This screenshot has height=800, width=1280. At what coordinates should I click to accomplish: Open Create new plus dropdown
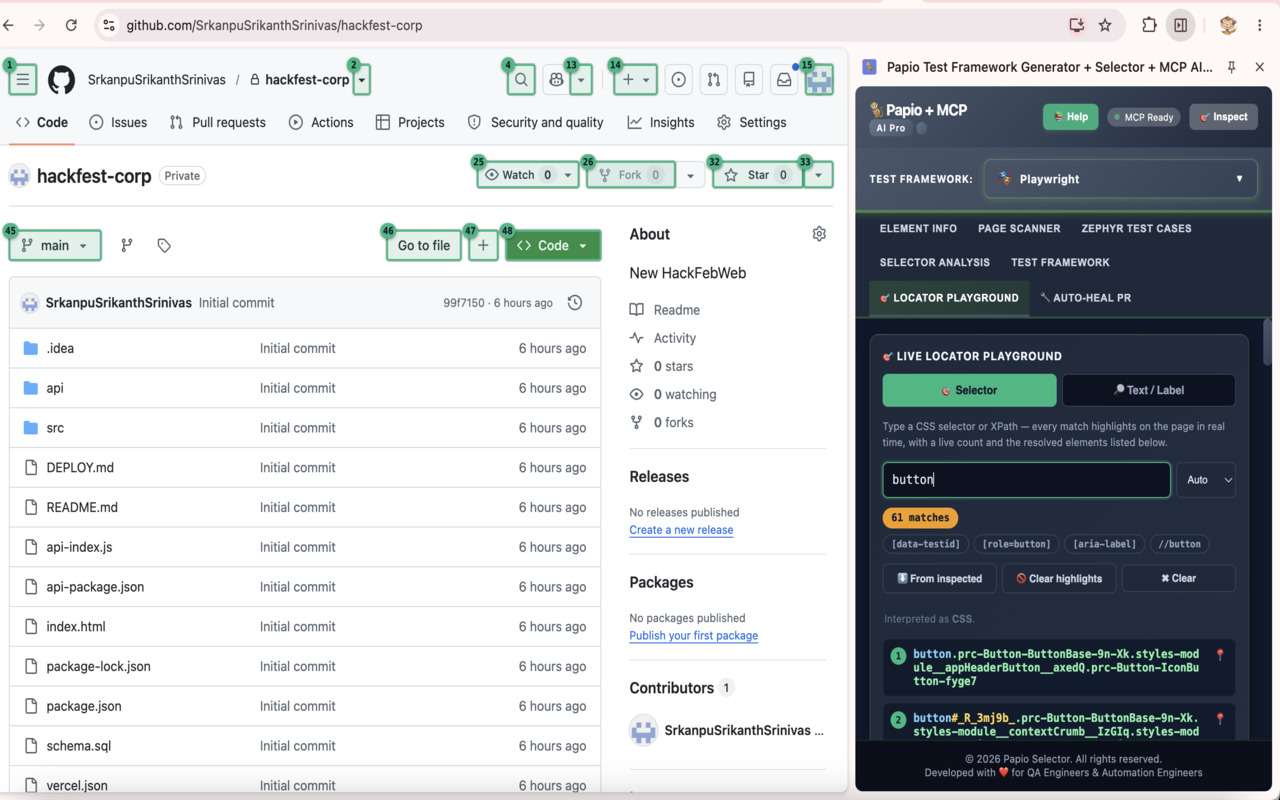pyautogui.click(x=635, y=80)
